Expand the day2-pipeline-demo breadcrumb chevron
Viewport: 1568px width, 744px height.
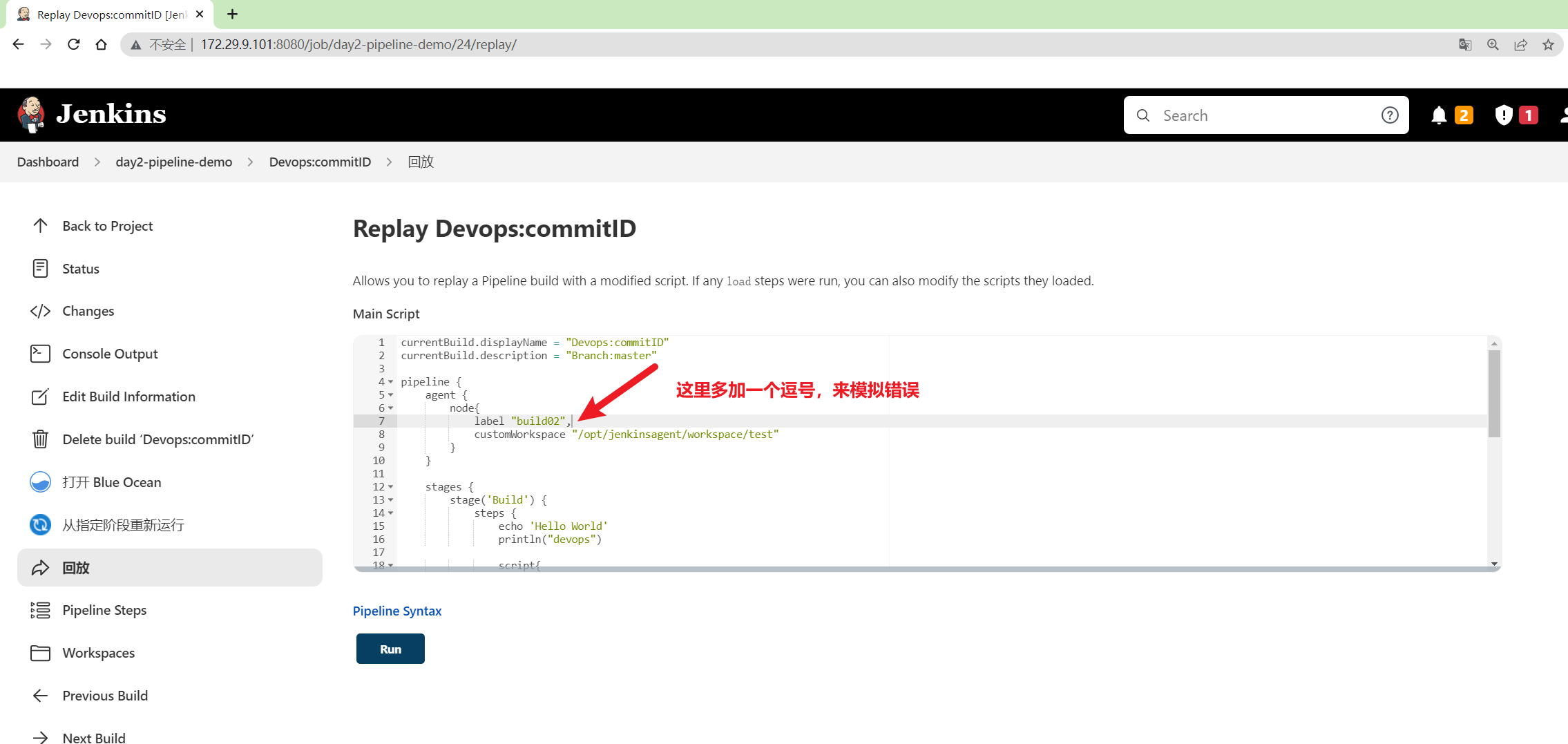point(250,162)
